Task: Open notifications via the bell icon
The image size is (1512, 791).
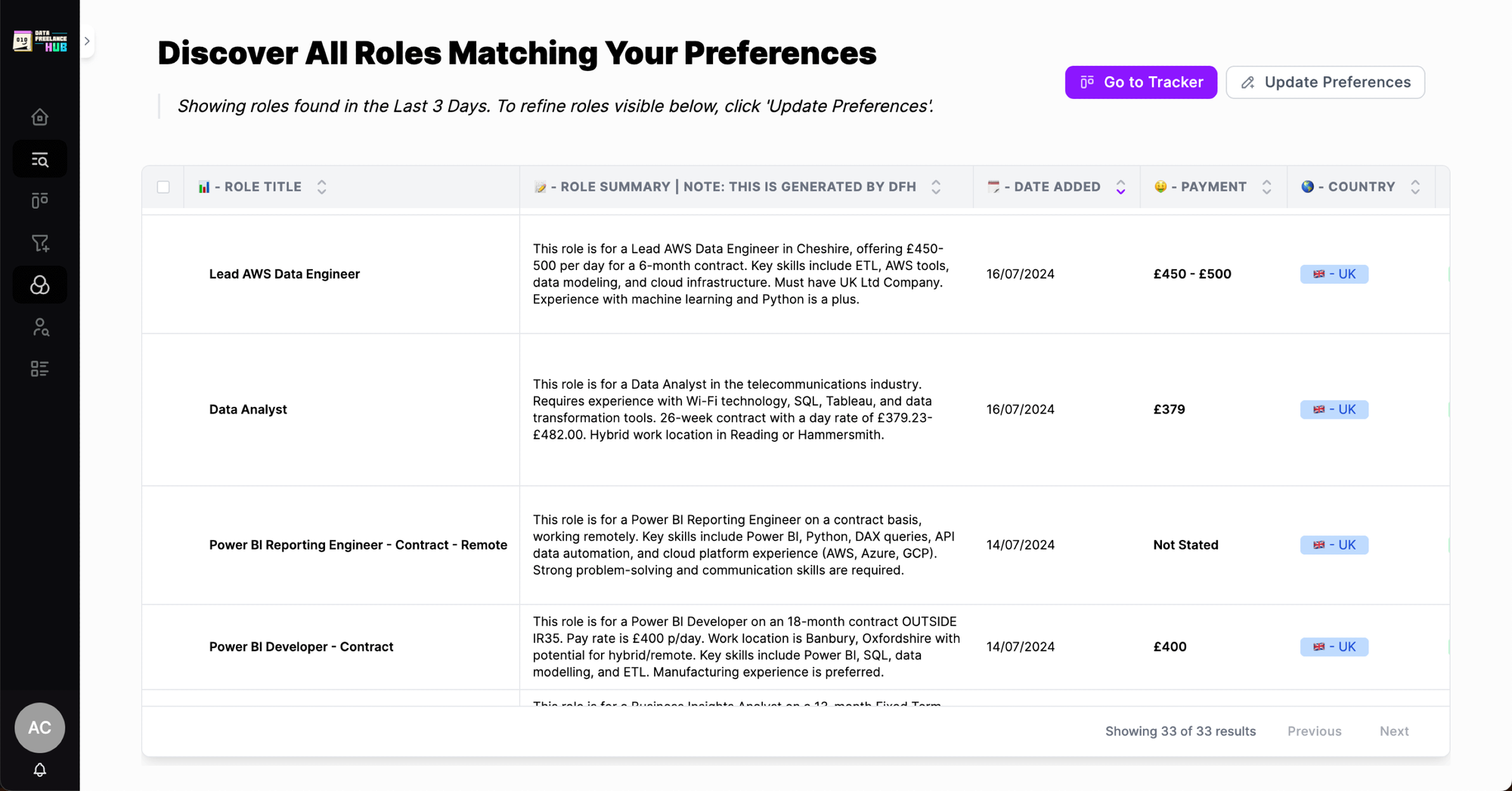Action: (x=39, y=770)
